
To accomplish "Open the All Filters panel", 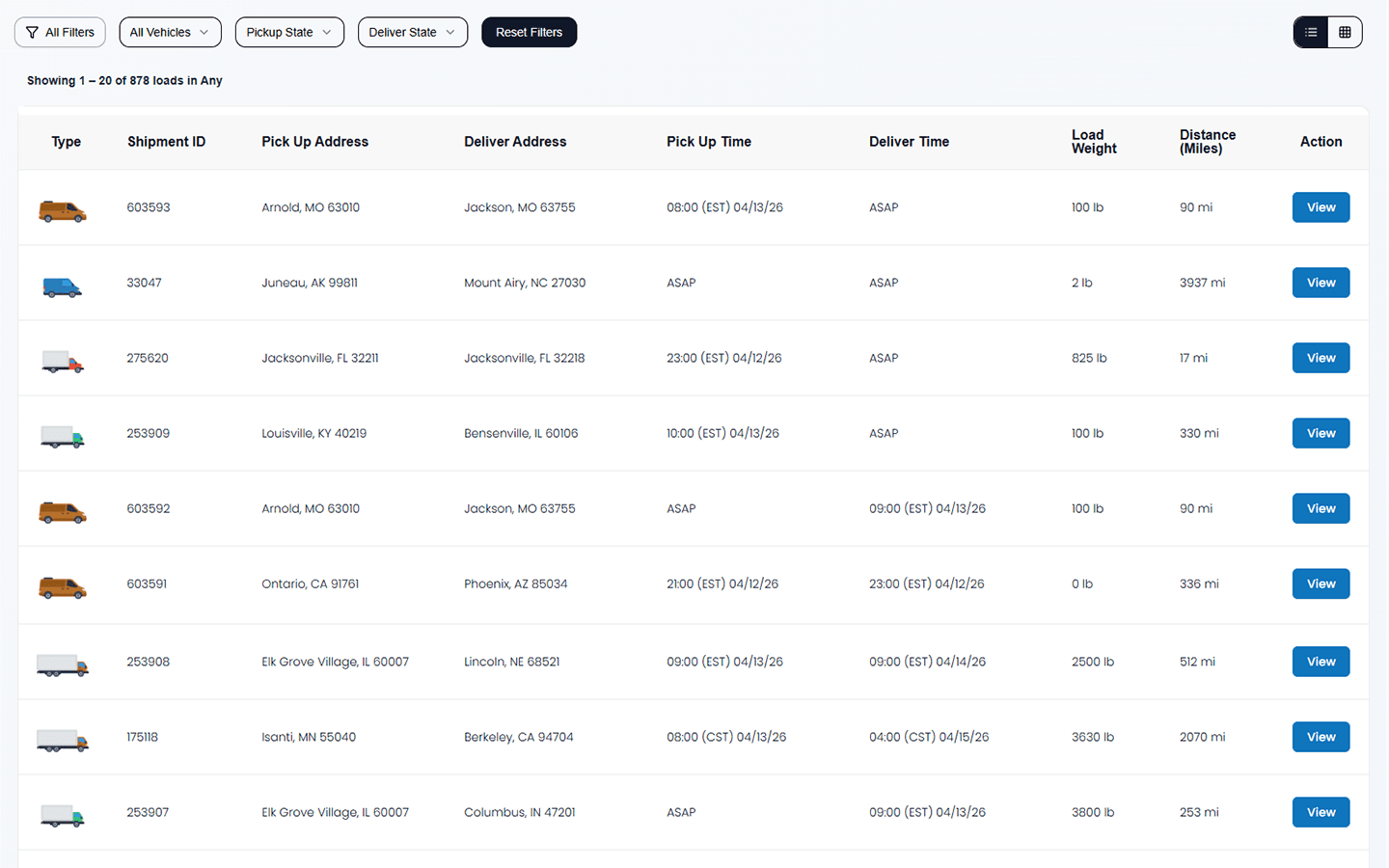I will coord(60,32).
